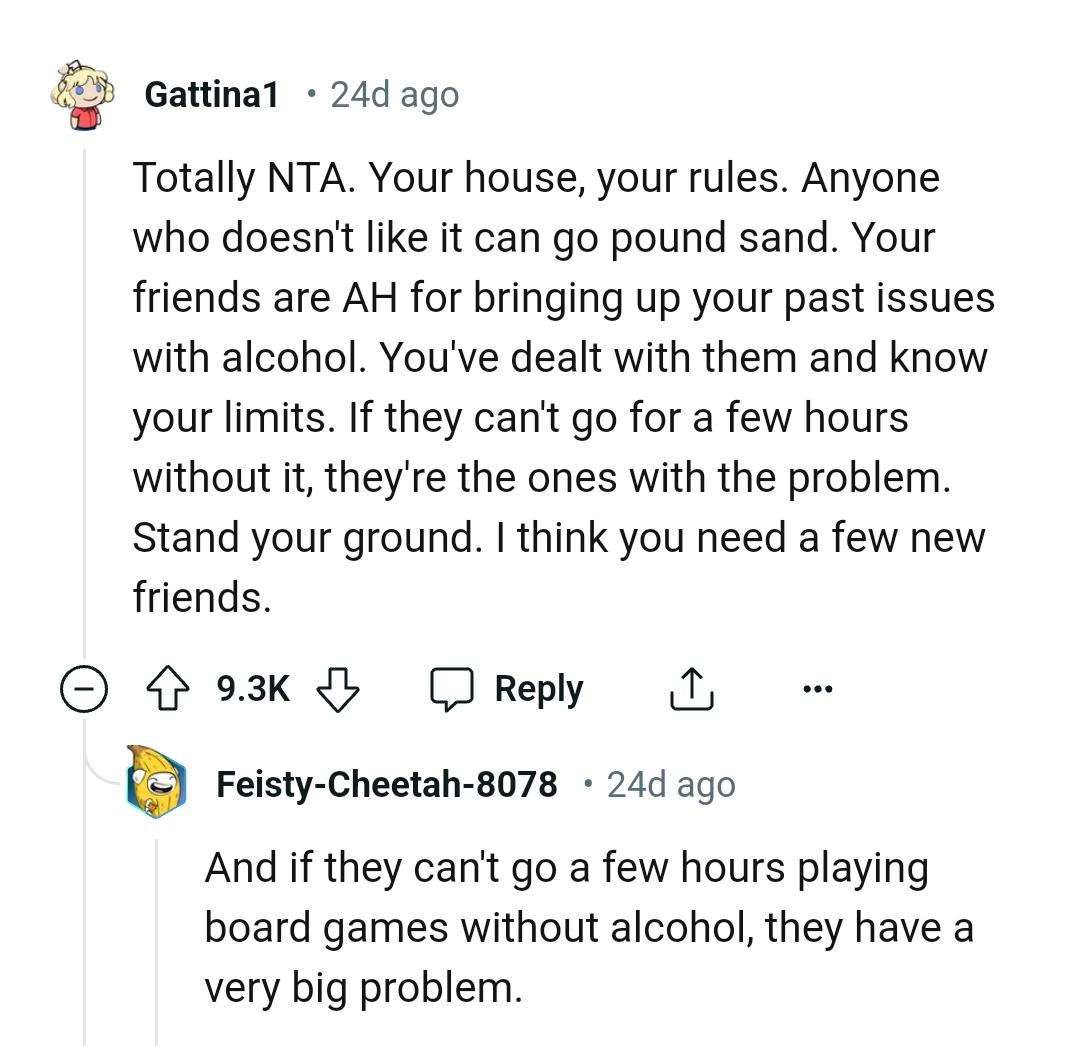
Task: Open Feisty-Cheetah-8078's profile page
Action: pyautogui.click(x=386, y=785)
